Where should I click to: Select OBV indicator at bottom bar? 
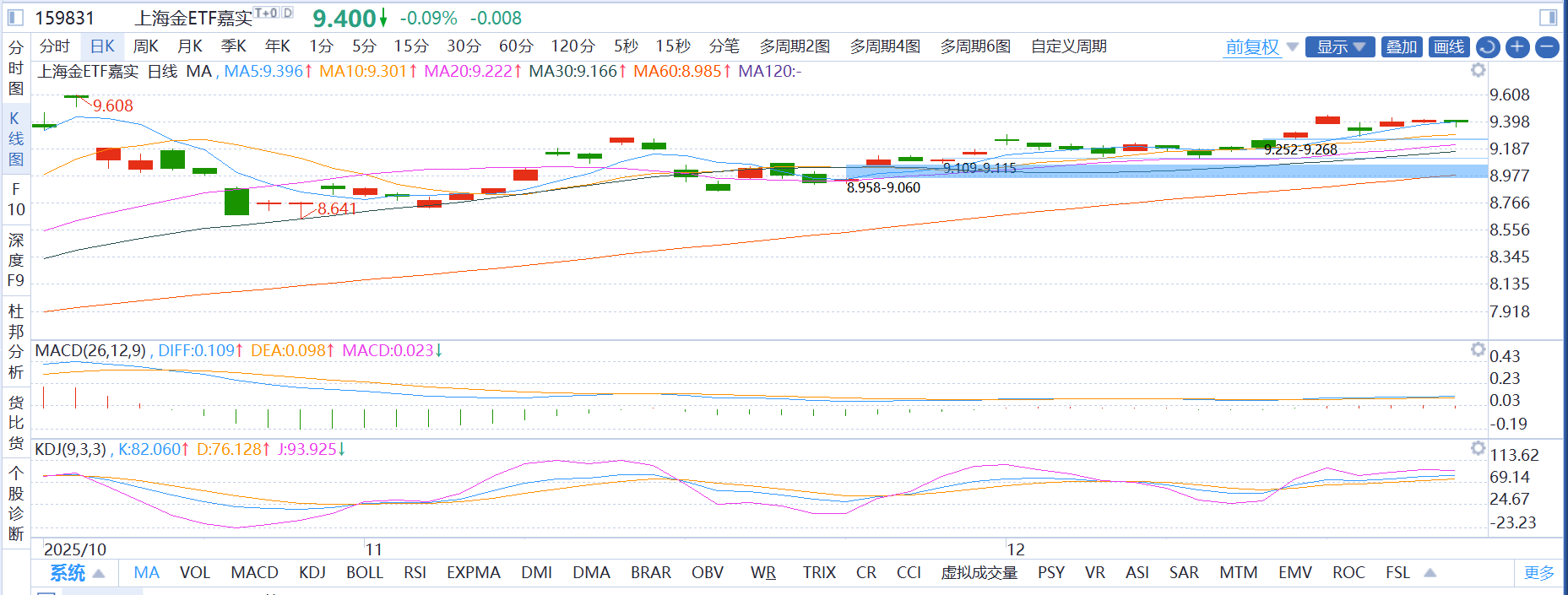click(x=708, y=573)
